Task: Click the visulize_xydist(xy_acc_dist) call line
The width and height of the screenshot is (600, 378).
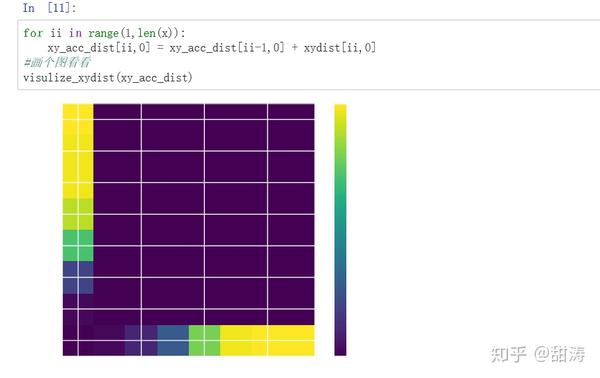Action: 108,78
